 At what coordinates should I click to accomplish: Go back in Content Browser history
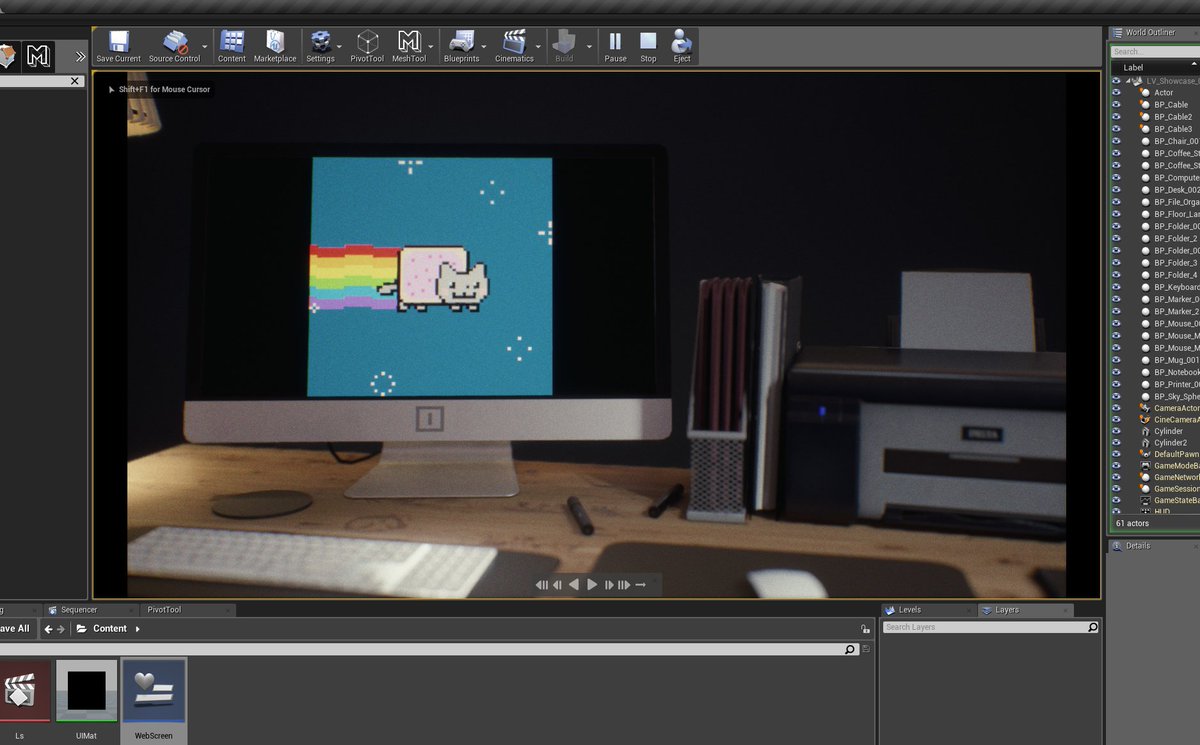tap(48, 629)
